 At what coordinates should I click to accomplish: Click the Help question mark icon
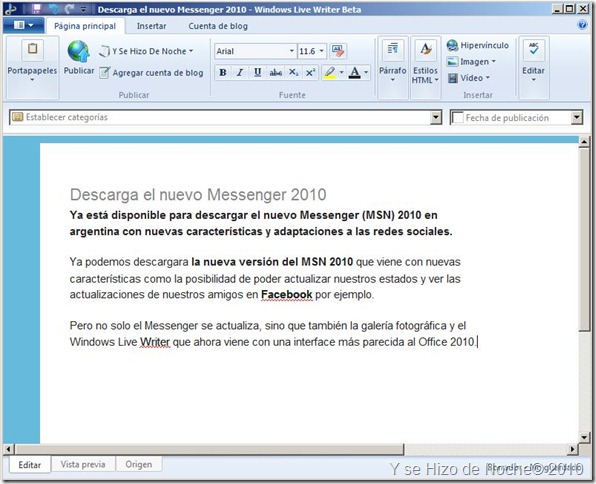(x=582, y=25)
